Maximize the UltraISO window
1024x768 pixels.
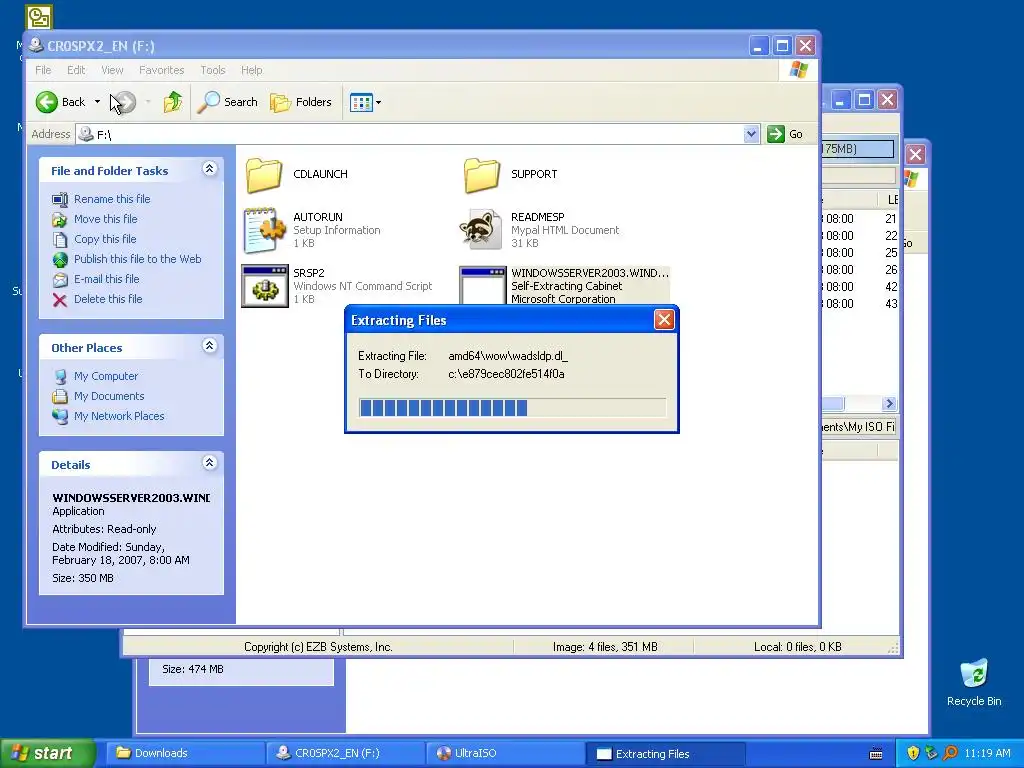864,100
